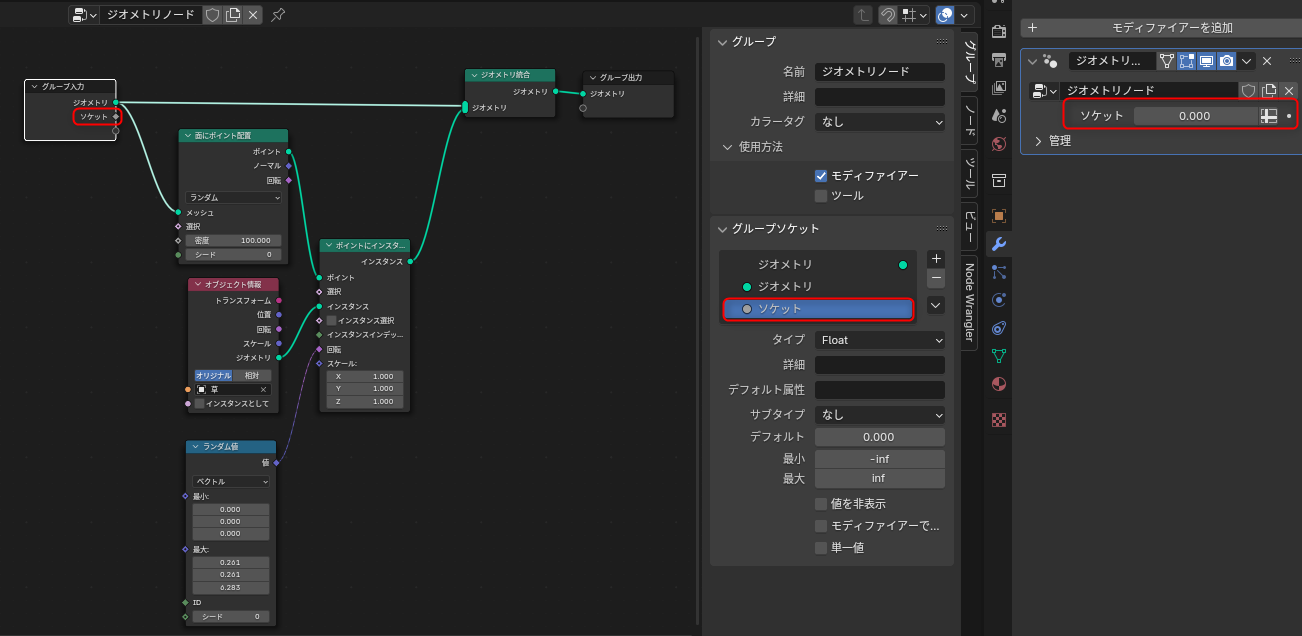Switch to the ノード sidebar tab
1302x636 pixels.
[969, 119]
